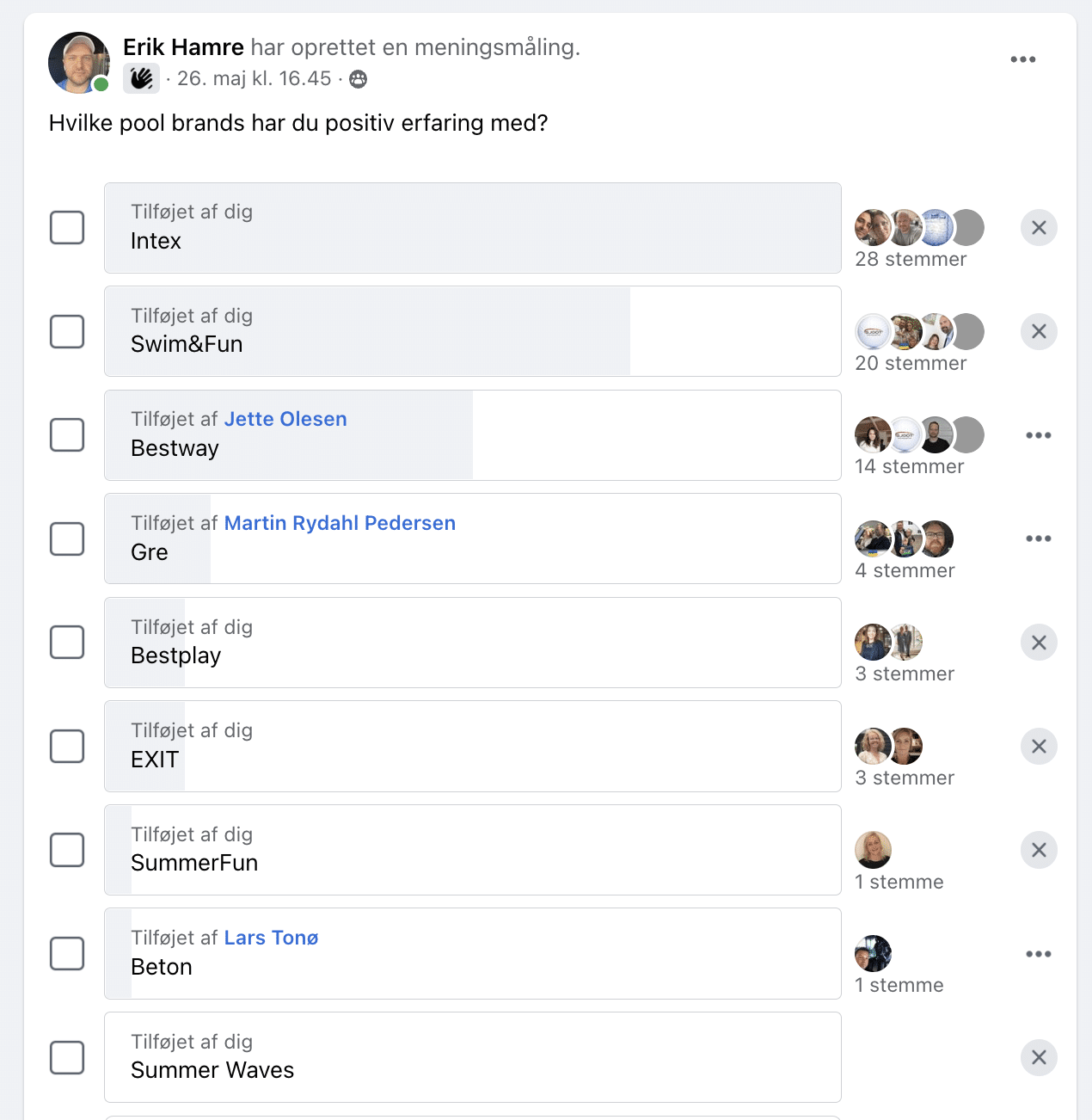Remove the EXIT poll option

tap(1039, 747)
